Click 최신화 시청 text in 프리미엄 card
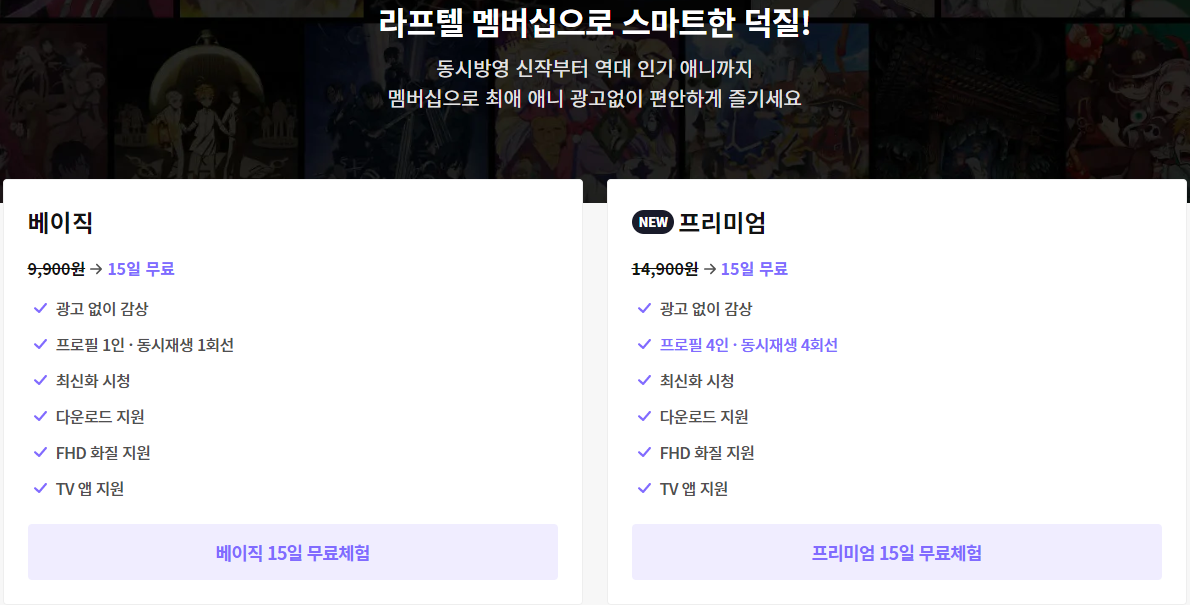Viewport: 1190px width, 605px height. [697, 381]
